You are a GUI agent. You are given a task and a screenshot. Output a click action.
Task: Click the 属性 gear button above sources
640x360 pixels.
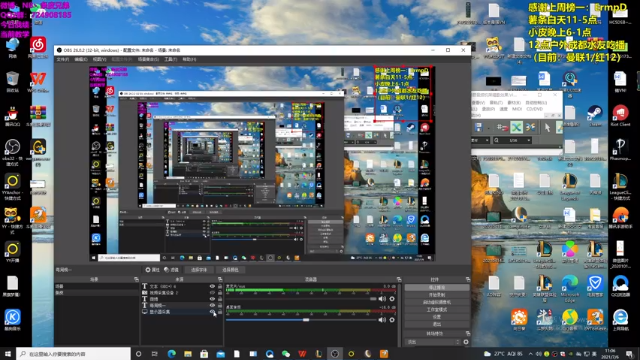click(153, 270)
